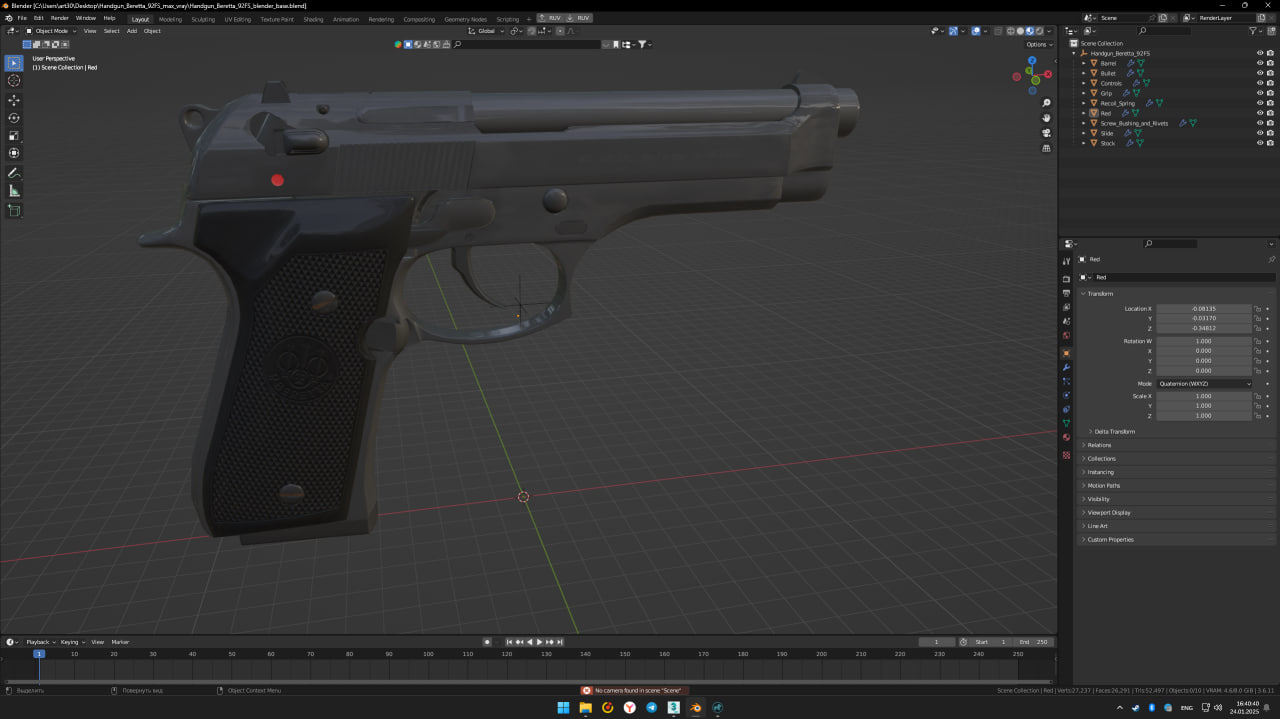Open the Object Data properties tab
The height and width of the screenshot is (719, 1280).
click(x=1066, y=424)
